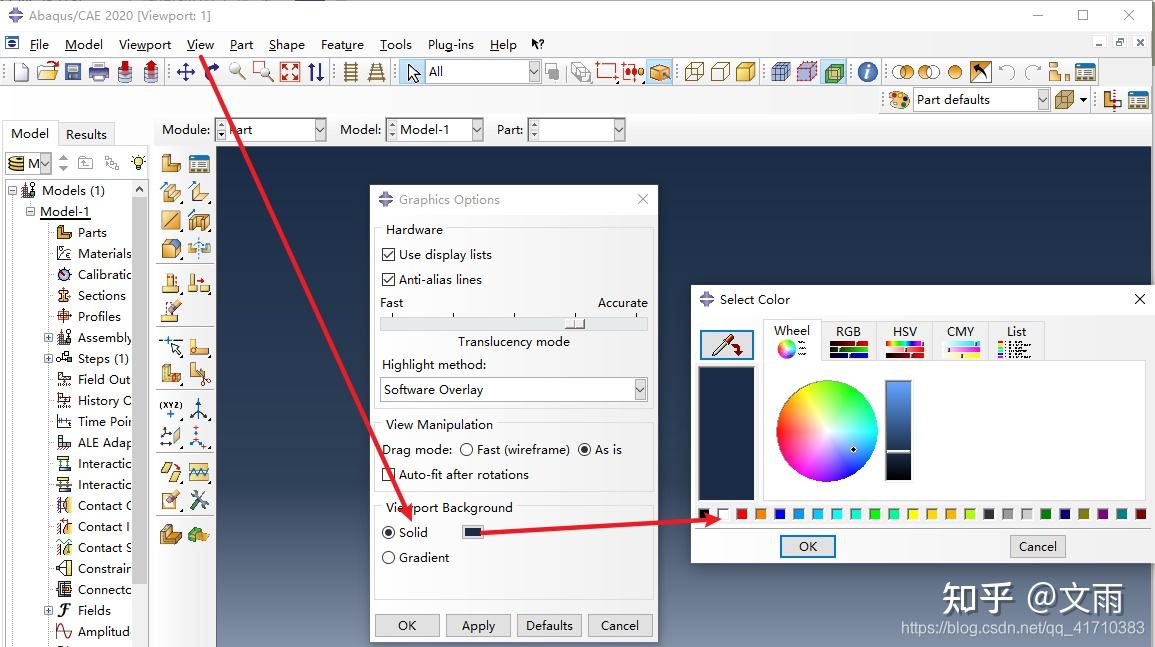Select Fast wireframe drag mode
This screenshot has width=1155, height=647.
[467, 449]
